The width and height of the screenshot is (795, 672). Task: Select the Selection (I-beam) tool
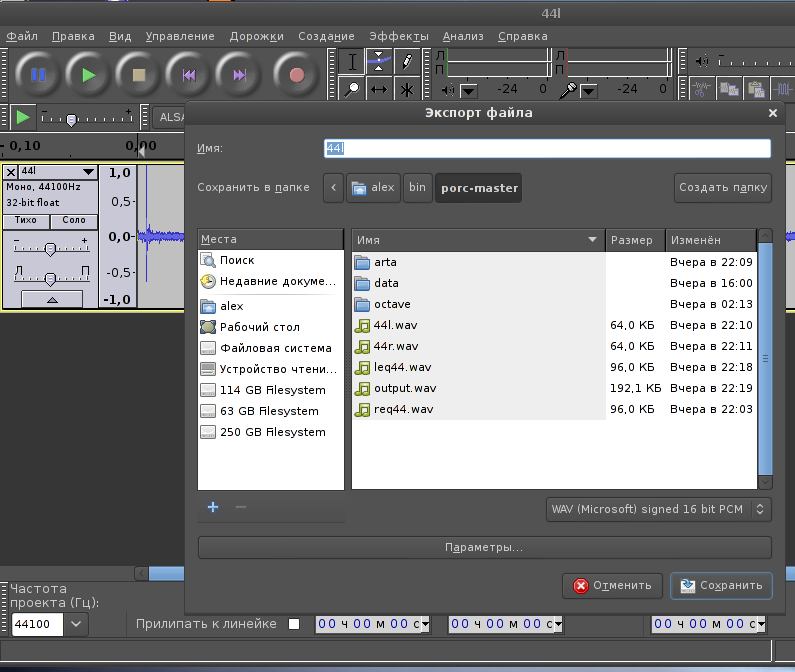tap(352, 62)
